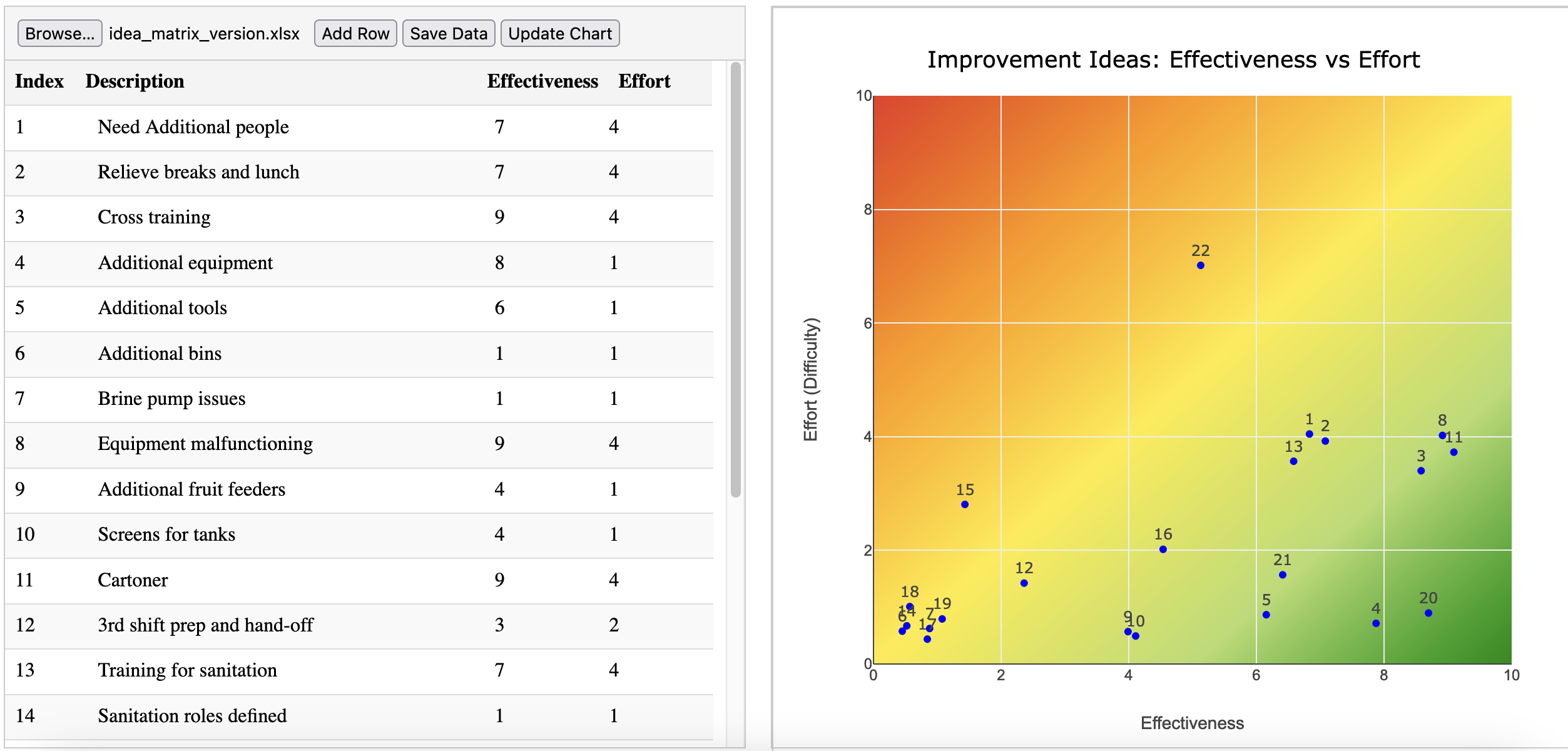Select the Brine pump issues cell
Viewport: 1568px width, 751px height.
(171, 399)
